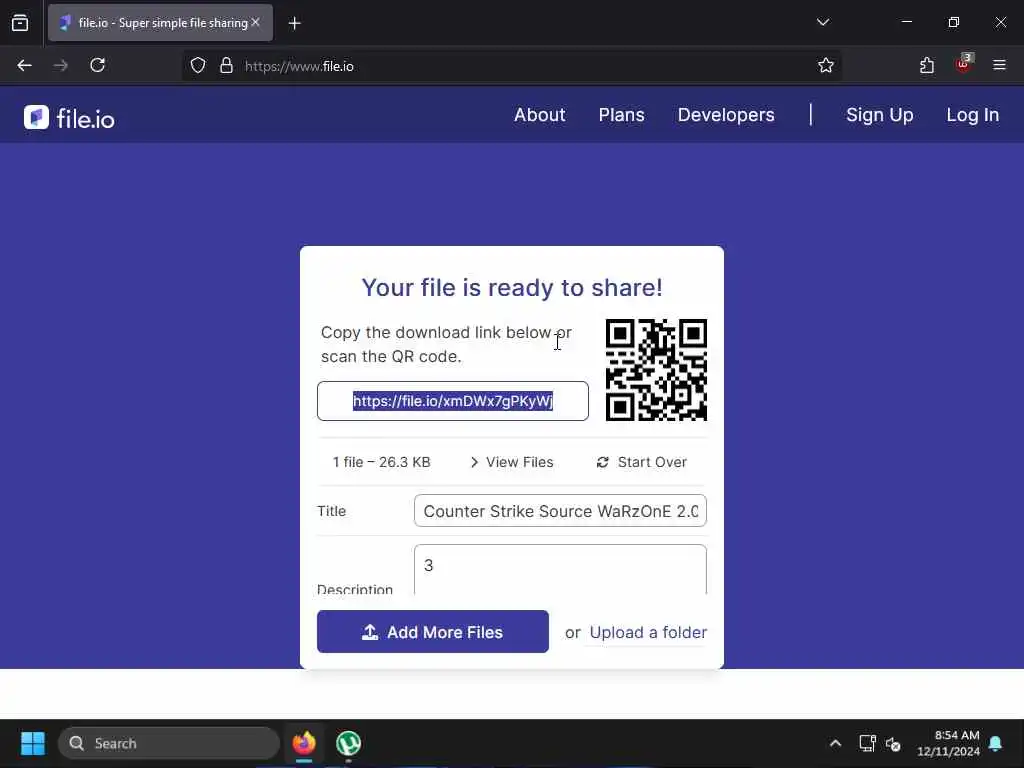1024x768 pixels.
Task: Click the padlock site info icon
Action: coord(226,65)
